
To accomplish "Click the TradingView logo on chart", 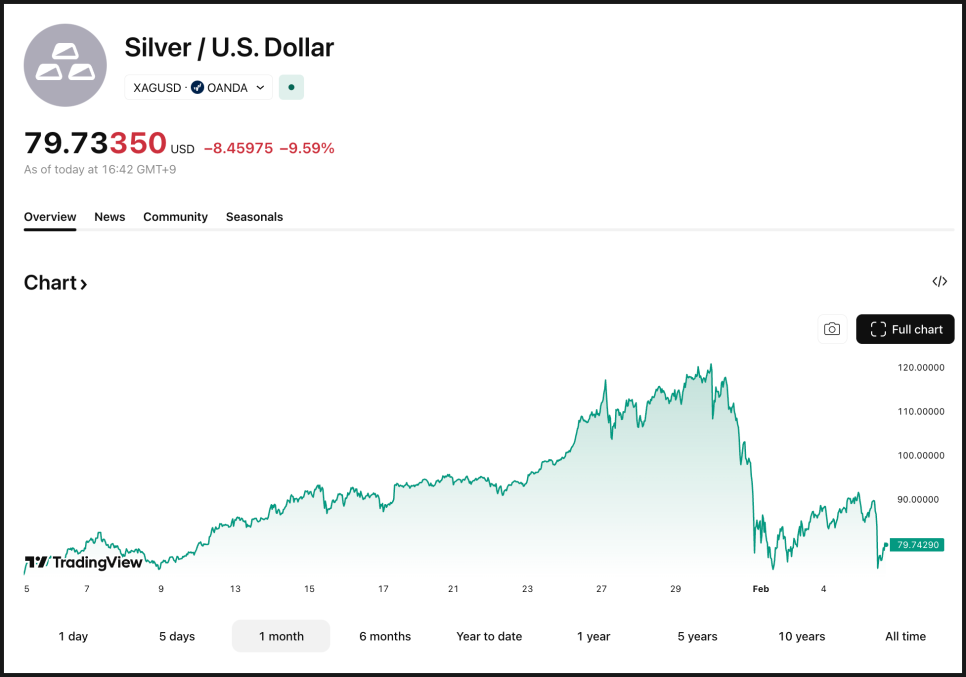I will (x=84, y=562).
